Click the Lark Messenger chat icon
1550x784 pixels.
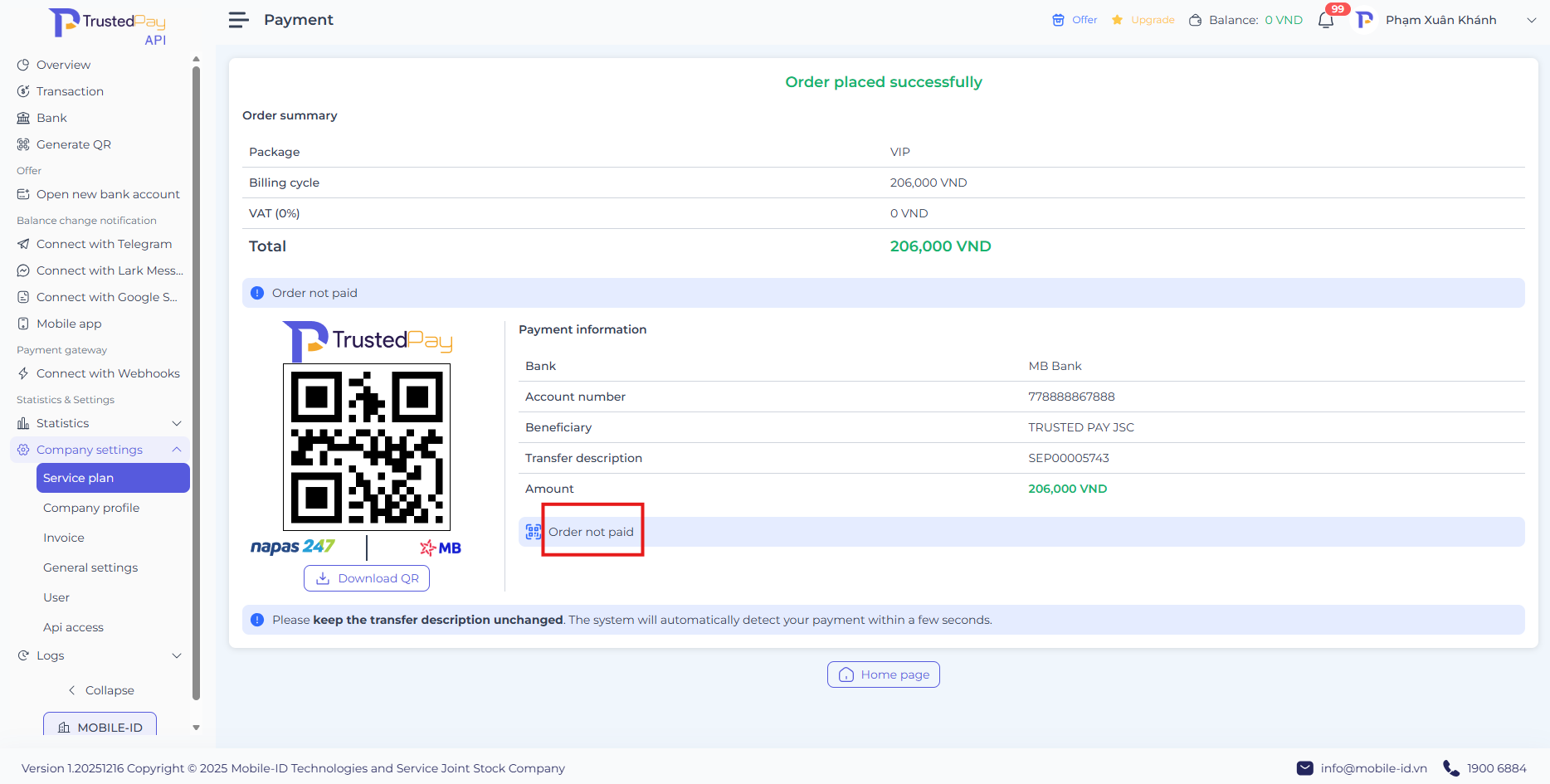(x=23, y=270)
